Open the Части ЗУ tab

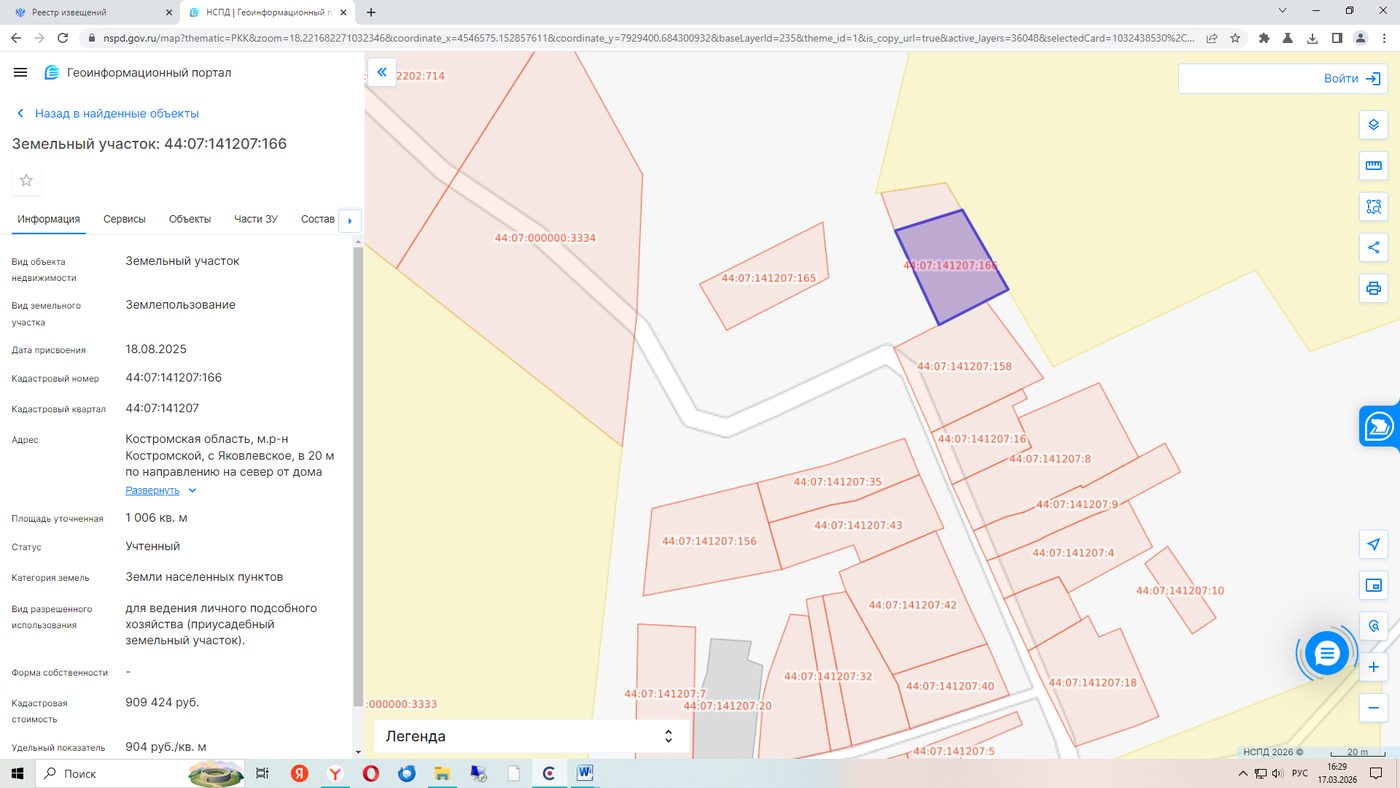click(256, 219)
